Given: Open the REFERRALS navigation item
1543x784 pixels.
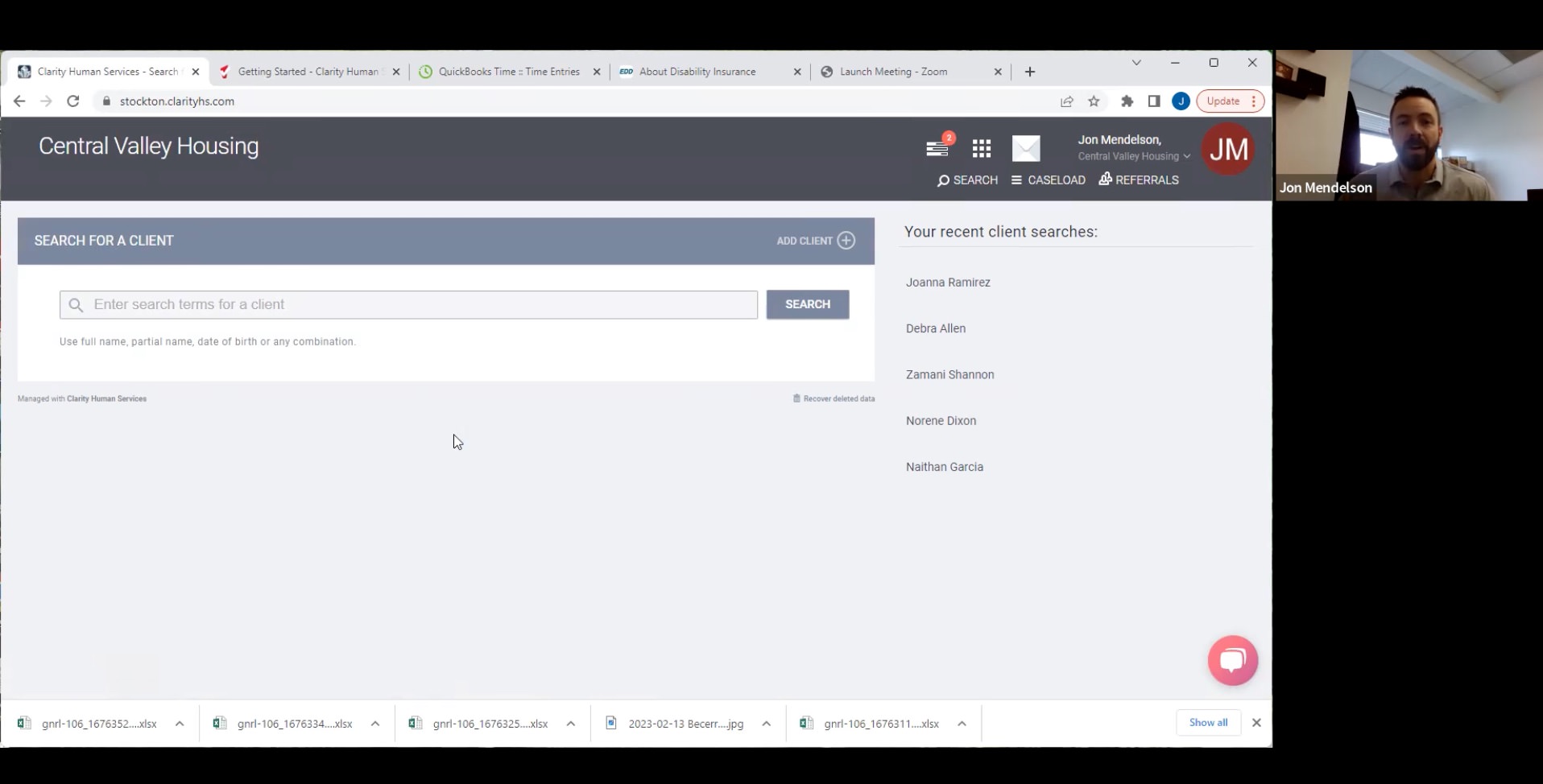Looking at the screenshot, I should (x=1139, y=179).
